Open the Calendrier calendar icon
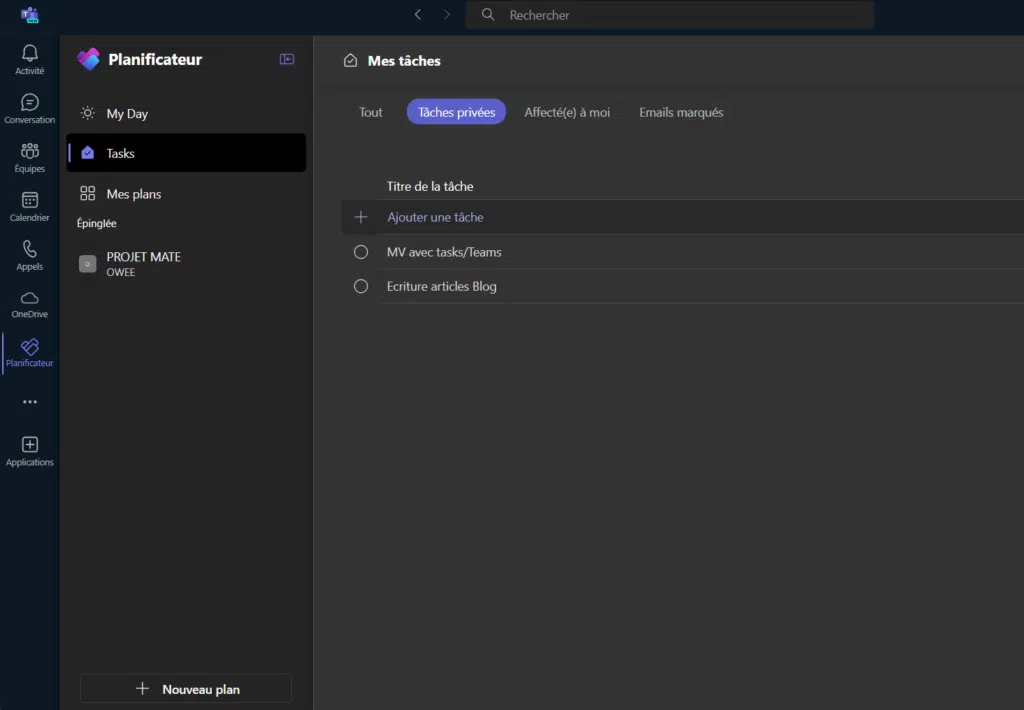This screenshot has width=1024, height=710. point(30,201)
